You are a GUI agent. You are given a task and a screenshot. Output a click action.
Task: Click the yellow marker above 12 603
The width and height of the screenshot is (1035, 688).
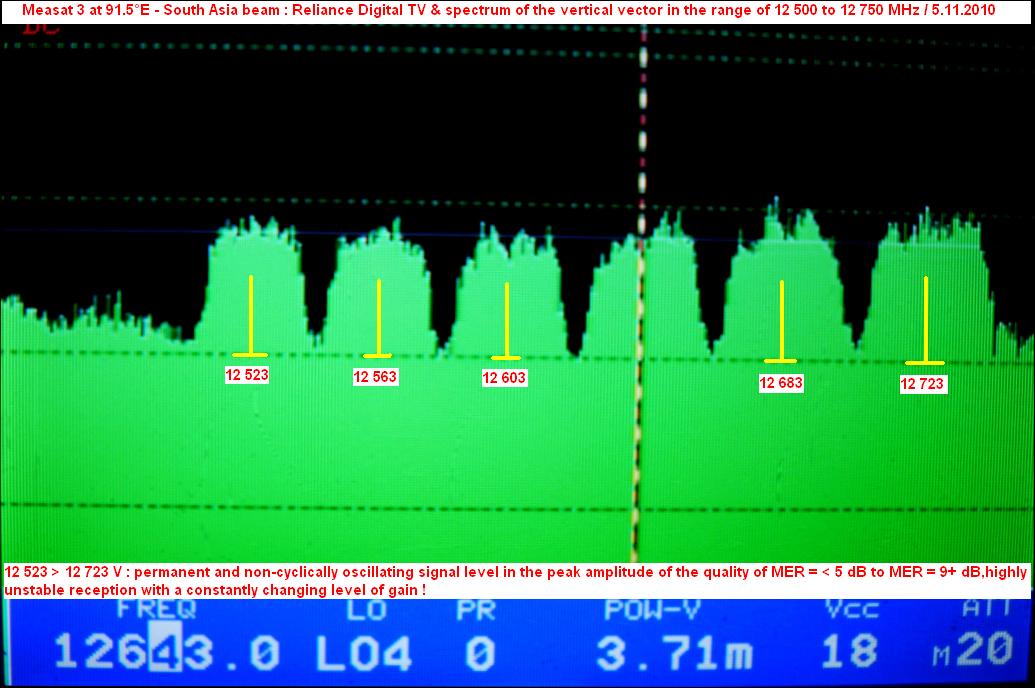[x=506, y=321]
